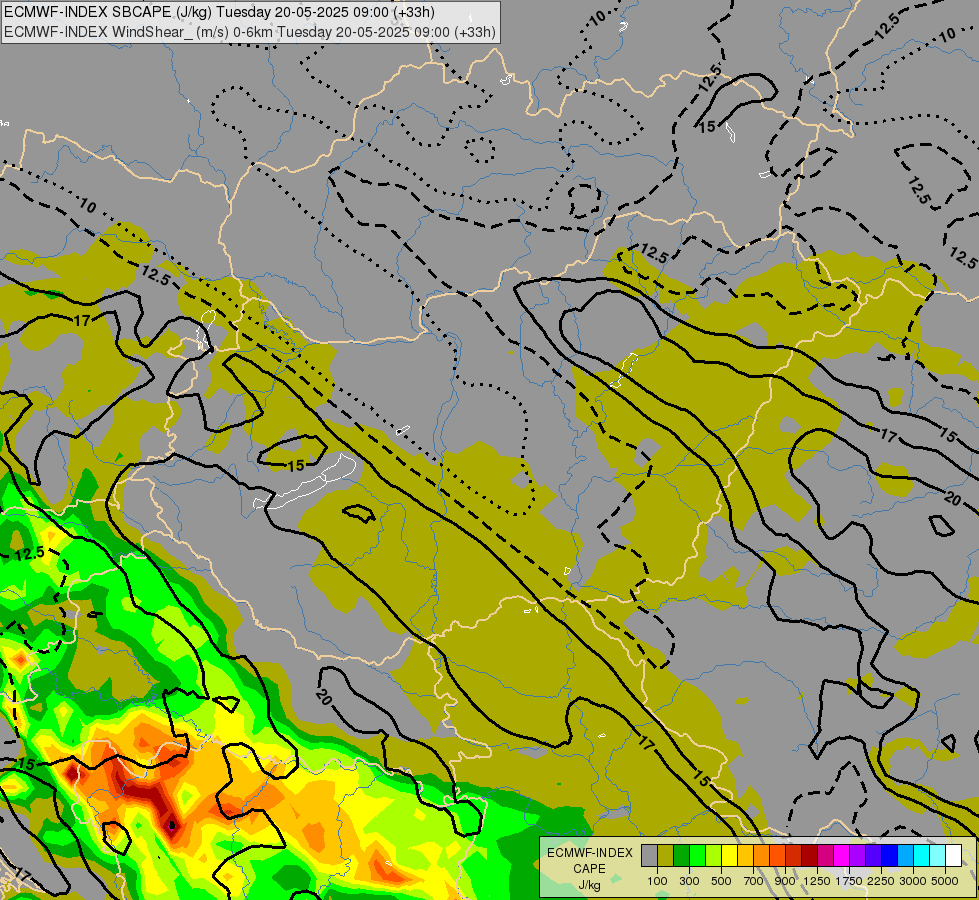Select the dark maroon swatch left of 1250

(x=810, y=855)
